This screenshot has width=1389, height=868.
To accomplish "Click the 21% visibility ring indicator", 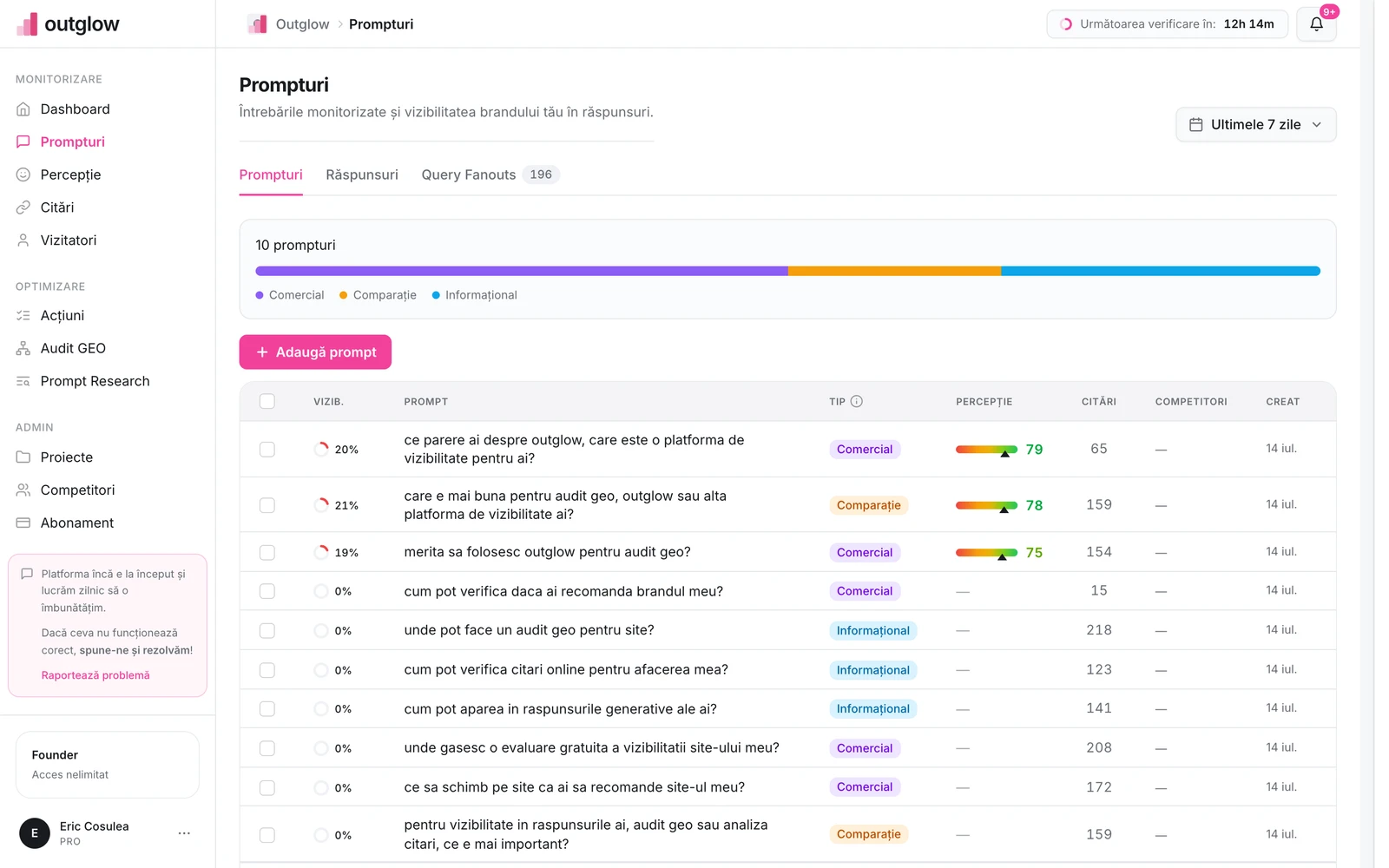I will tap(322, 505).
